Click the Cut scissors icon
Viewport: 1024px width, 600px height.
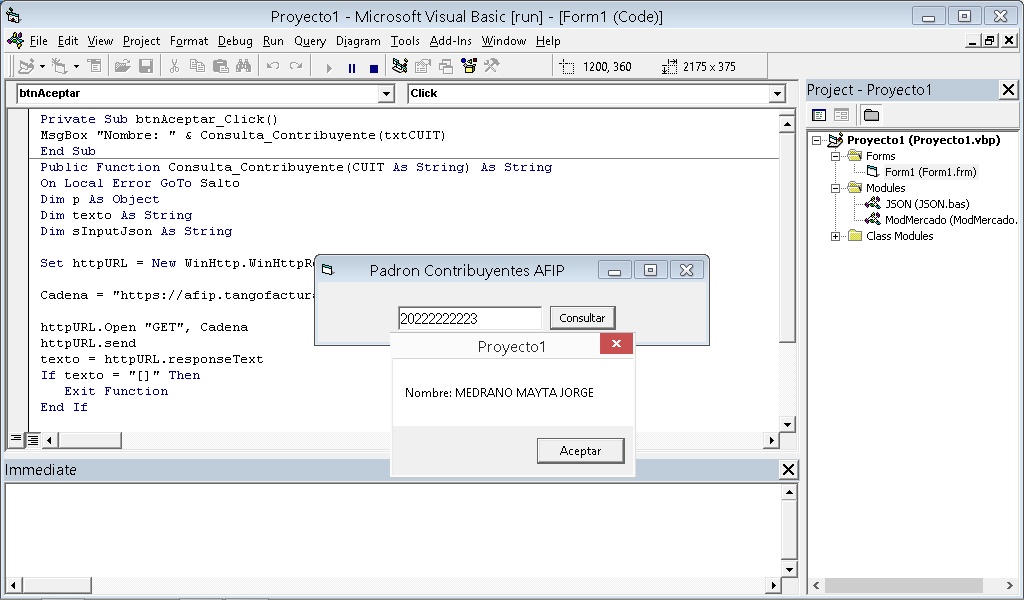[x=174, y=66]
